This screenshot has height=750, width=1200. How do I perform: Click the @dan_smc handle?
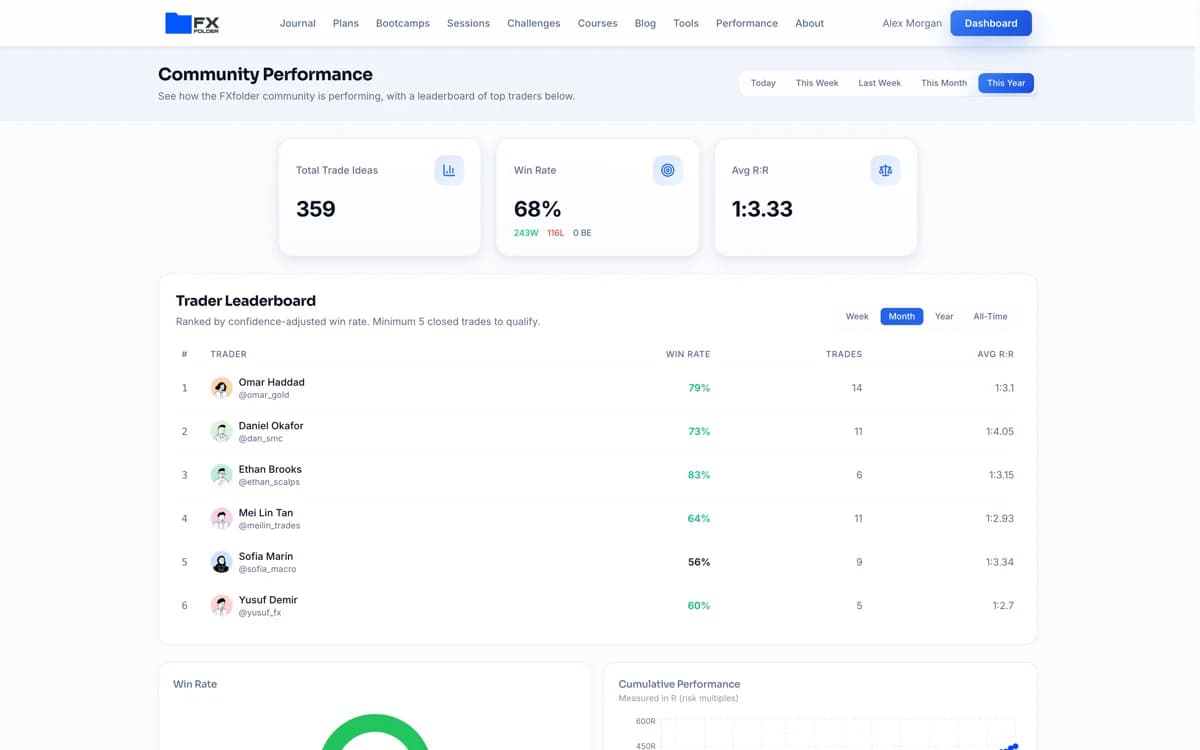tap(261, 439)
